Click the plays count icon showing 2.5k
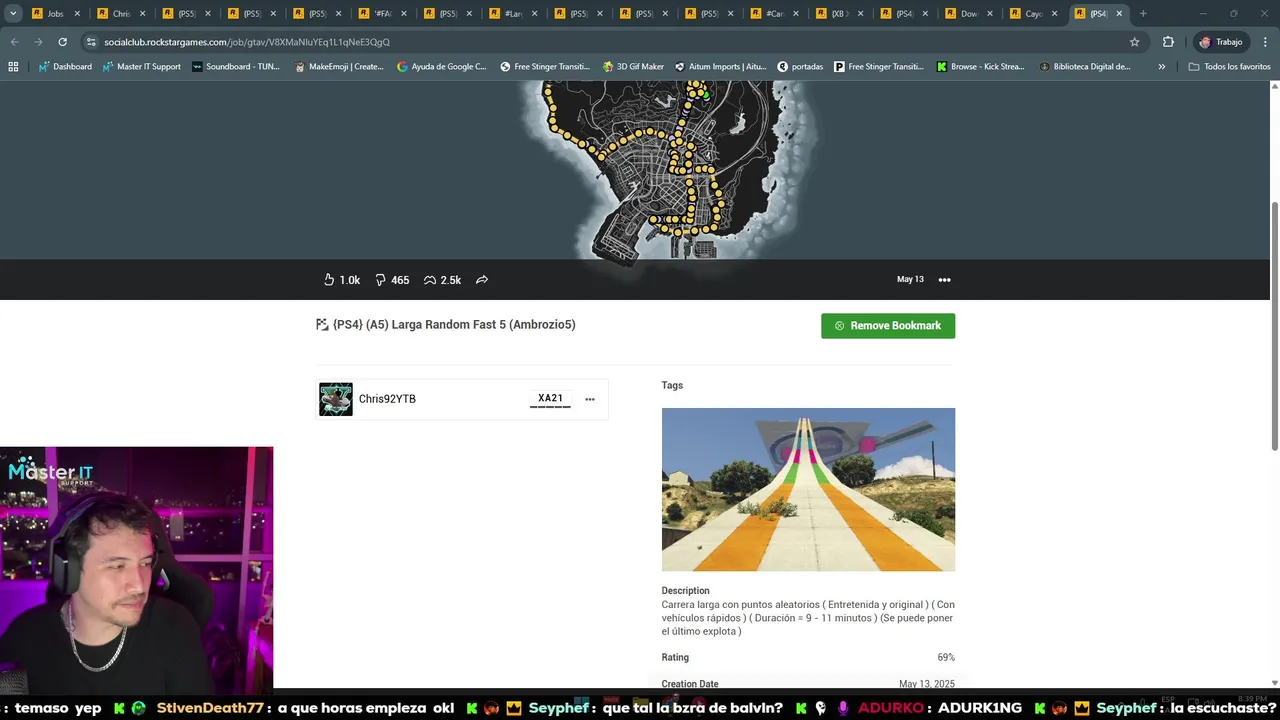The image size is (1280, 720). [430, 280]
